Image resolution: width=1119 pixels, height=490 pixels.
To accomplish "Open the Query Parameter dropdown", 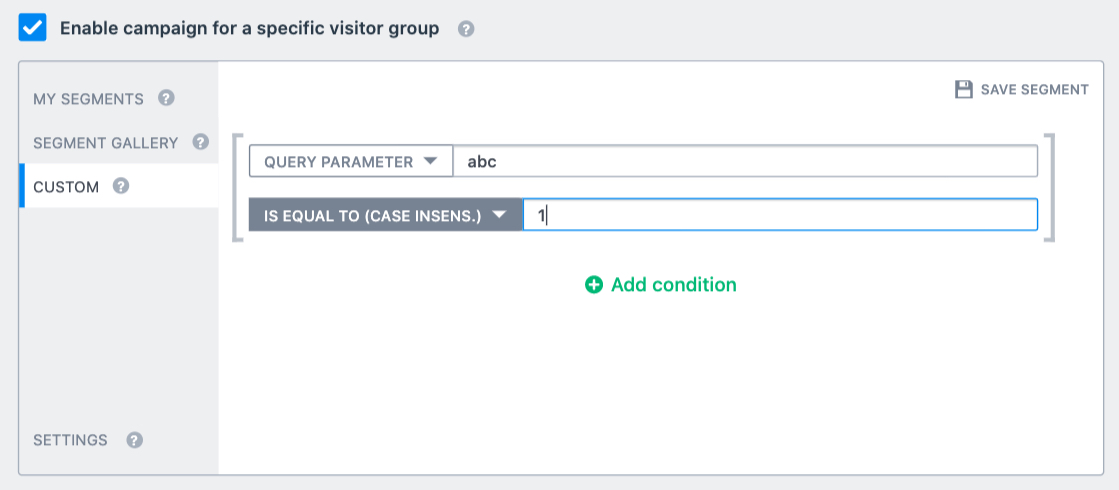I will 350,161.
